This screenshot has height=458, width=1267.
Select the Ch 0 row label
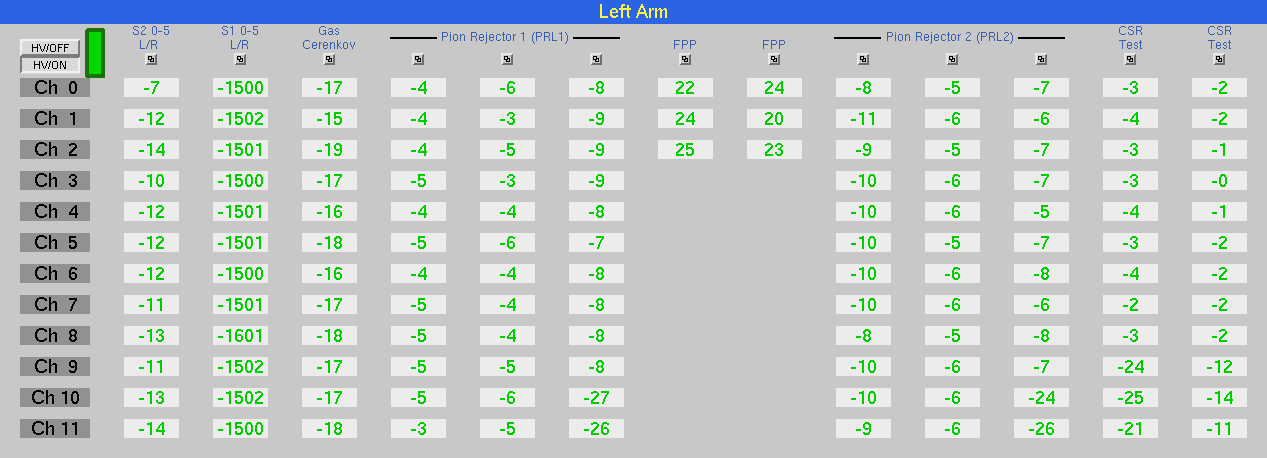pyautogui.click(x=55, y=88)
